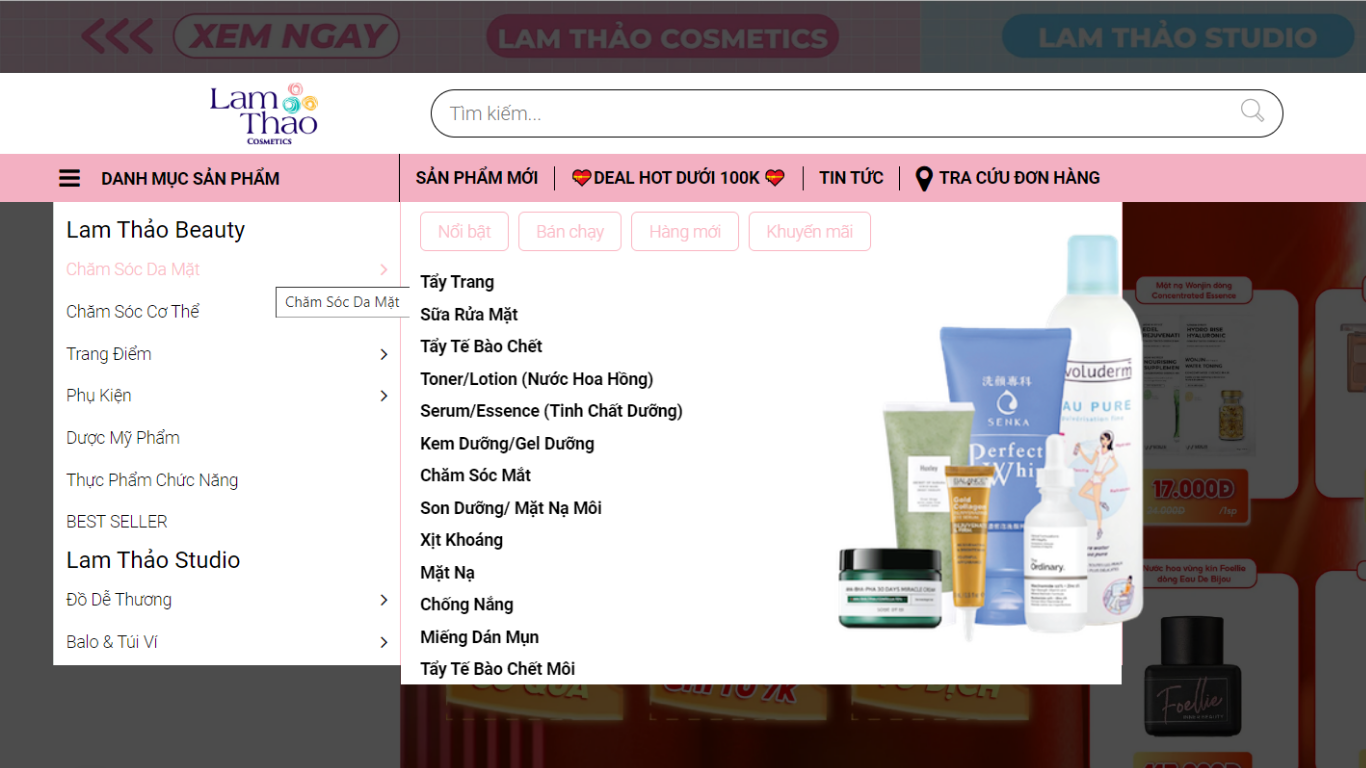Open Danh Mục Sản Phẩm category menu
This screenshot has width=1366, height=768.
click(190, 179)
